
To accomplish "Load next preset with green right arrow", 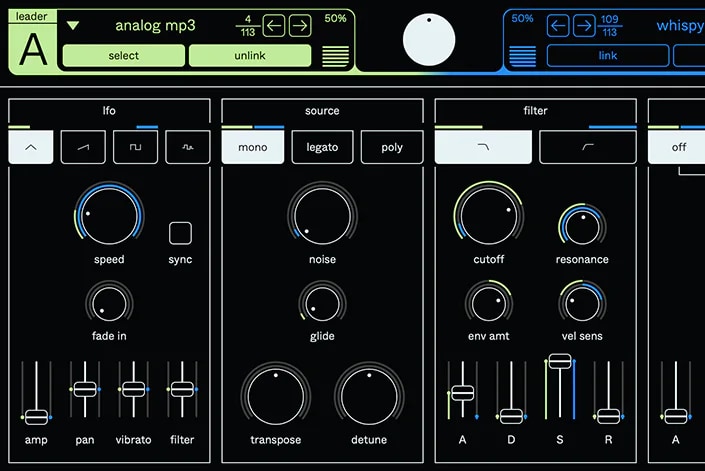I will (x=300, y=26).
